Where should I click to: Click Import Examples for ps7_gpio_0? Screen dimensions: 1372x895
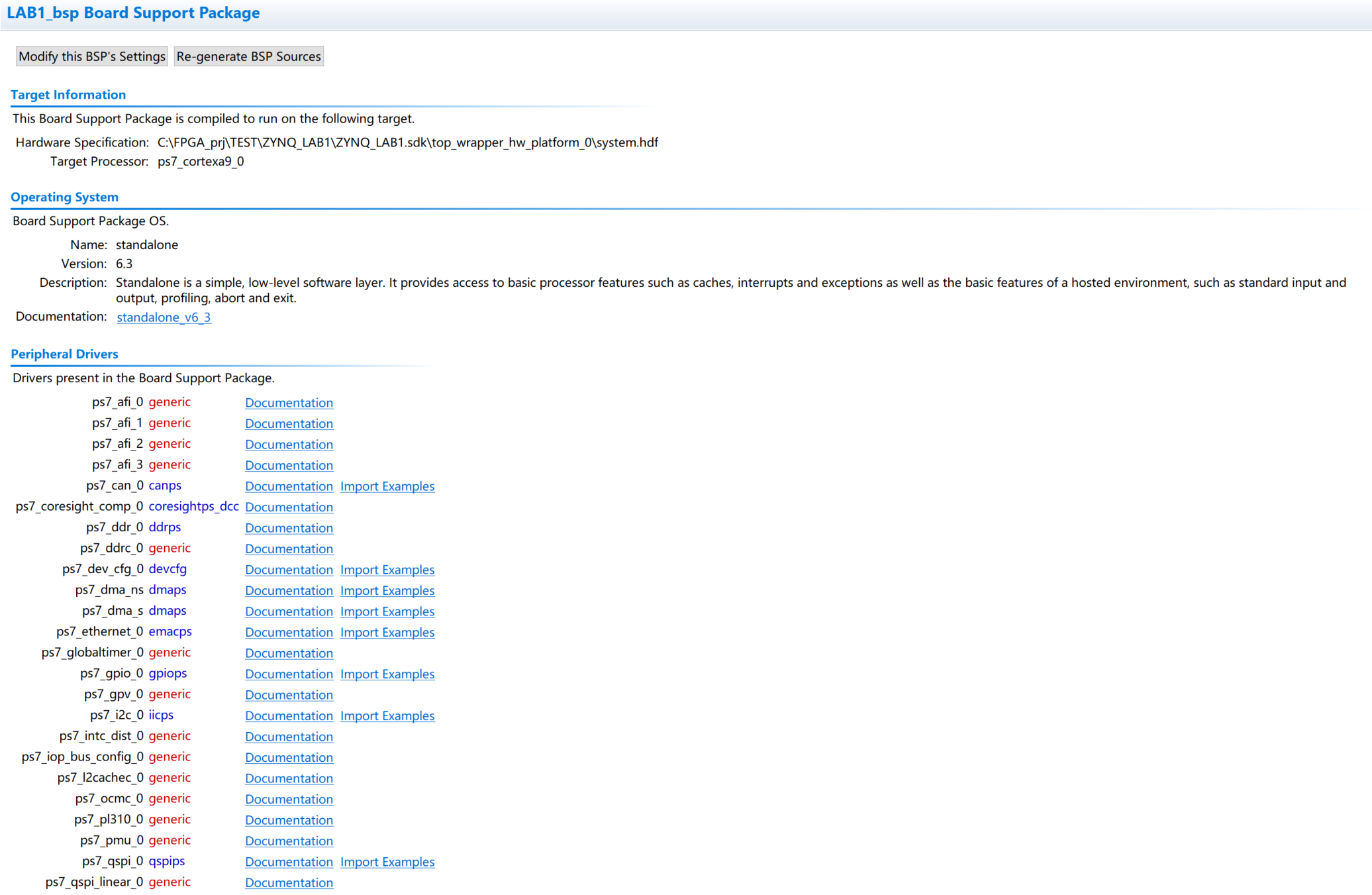click(x=387, y=674)
